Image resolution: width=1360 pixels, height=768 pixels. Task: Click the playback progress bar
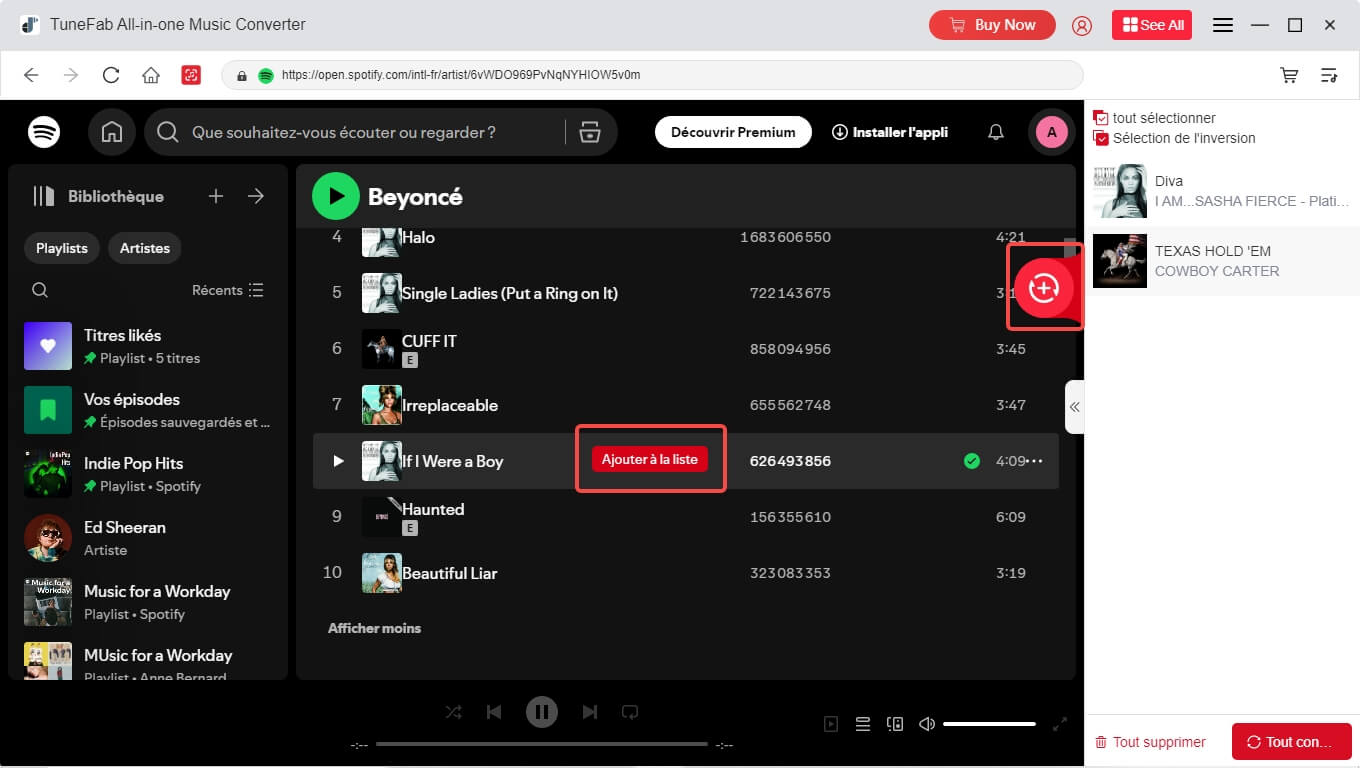pyautogui.click(x=542, y=744)
